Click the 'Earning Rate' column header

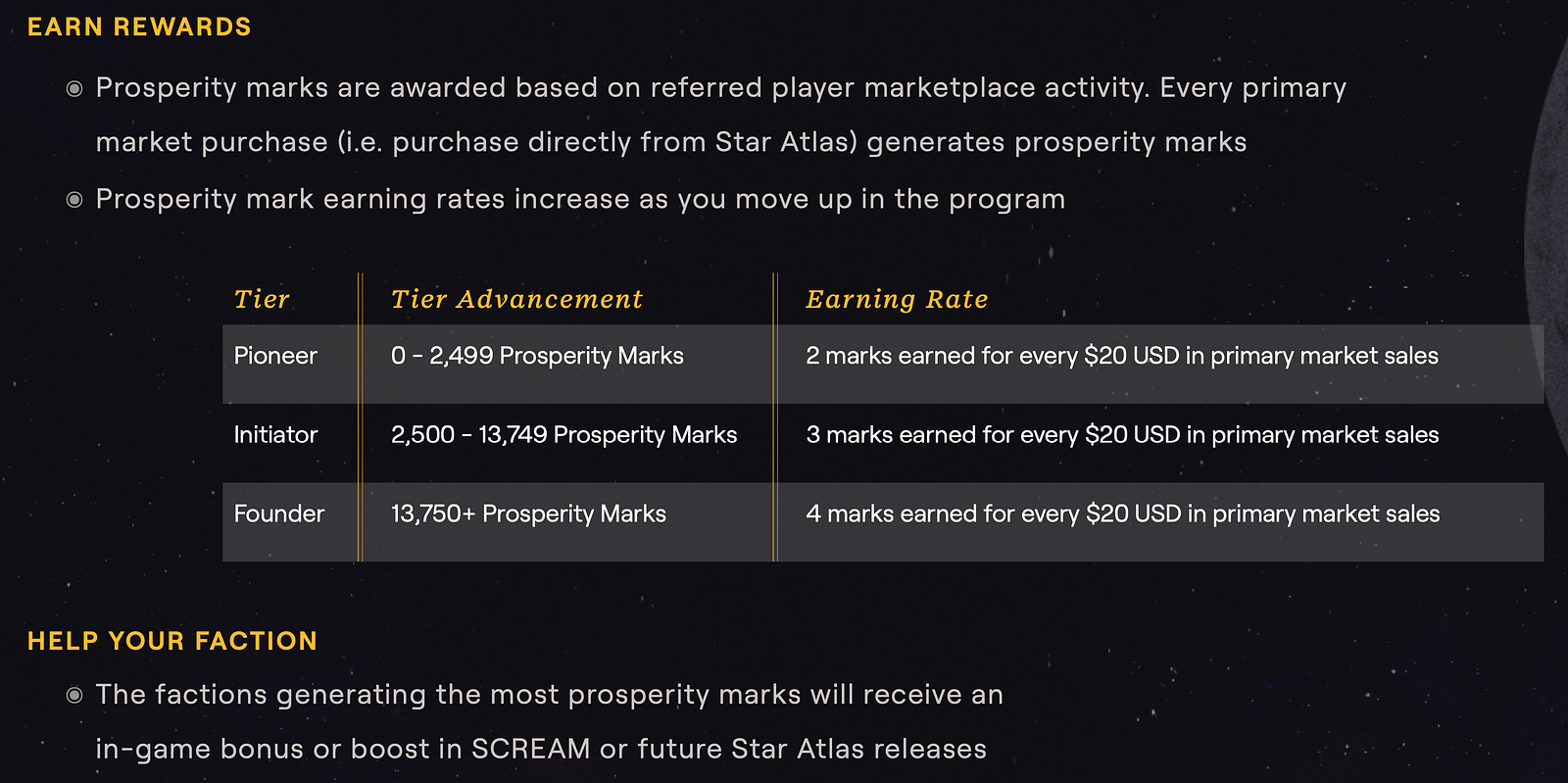point(897,299)
